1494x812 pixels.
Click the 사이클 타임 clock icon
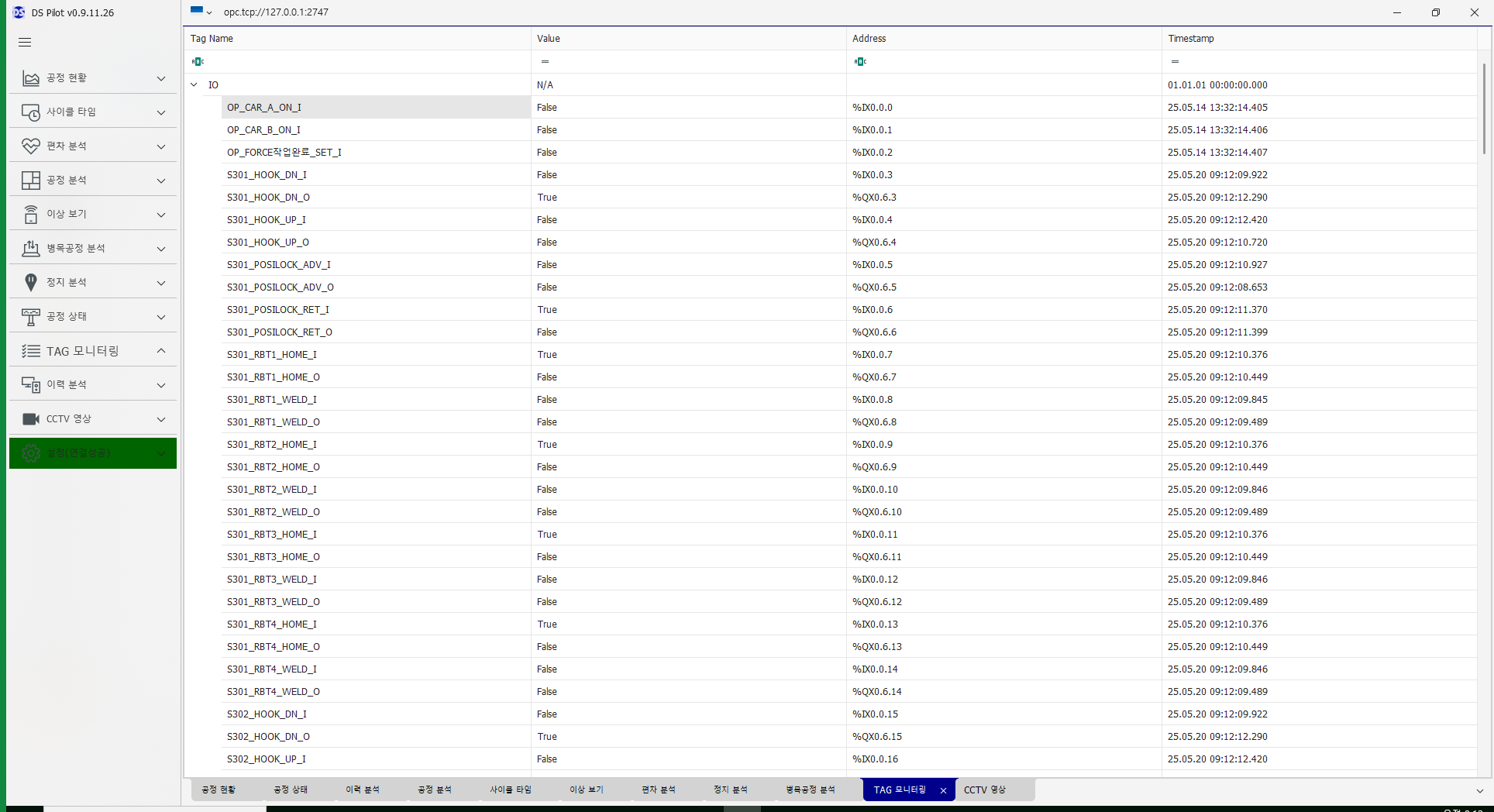pyautogui.click(x=31, y=112)
